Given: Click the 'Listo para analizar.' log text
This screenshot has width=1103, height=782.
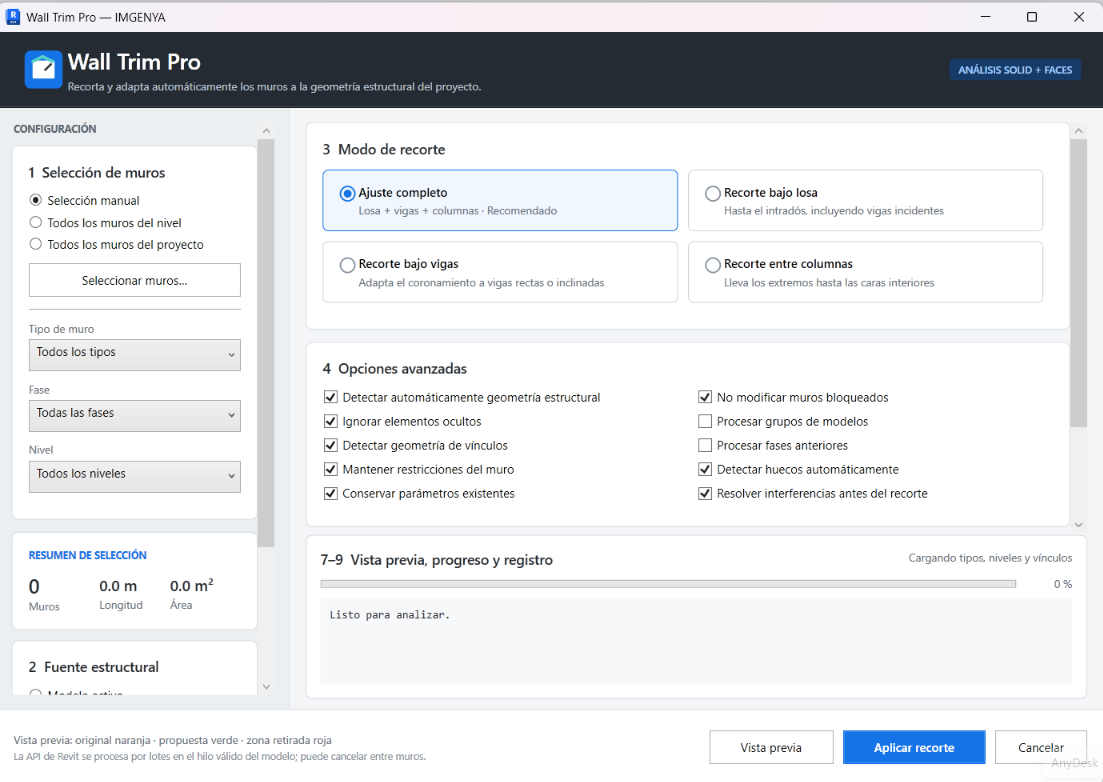Looking at the screenshot, I should click(x=390, y=615).
